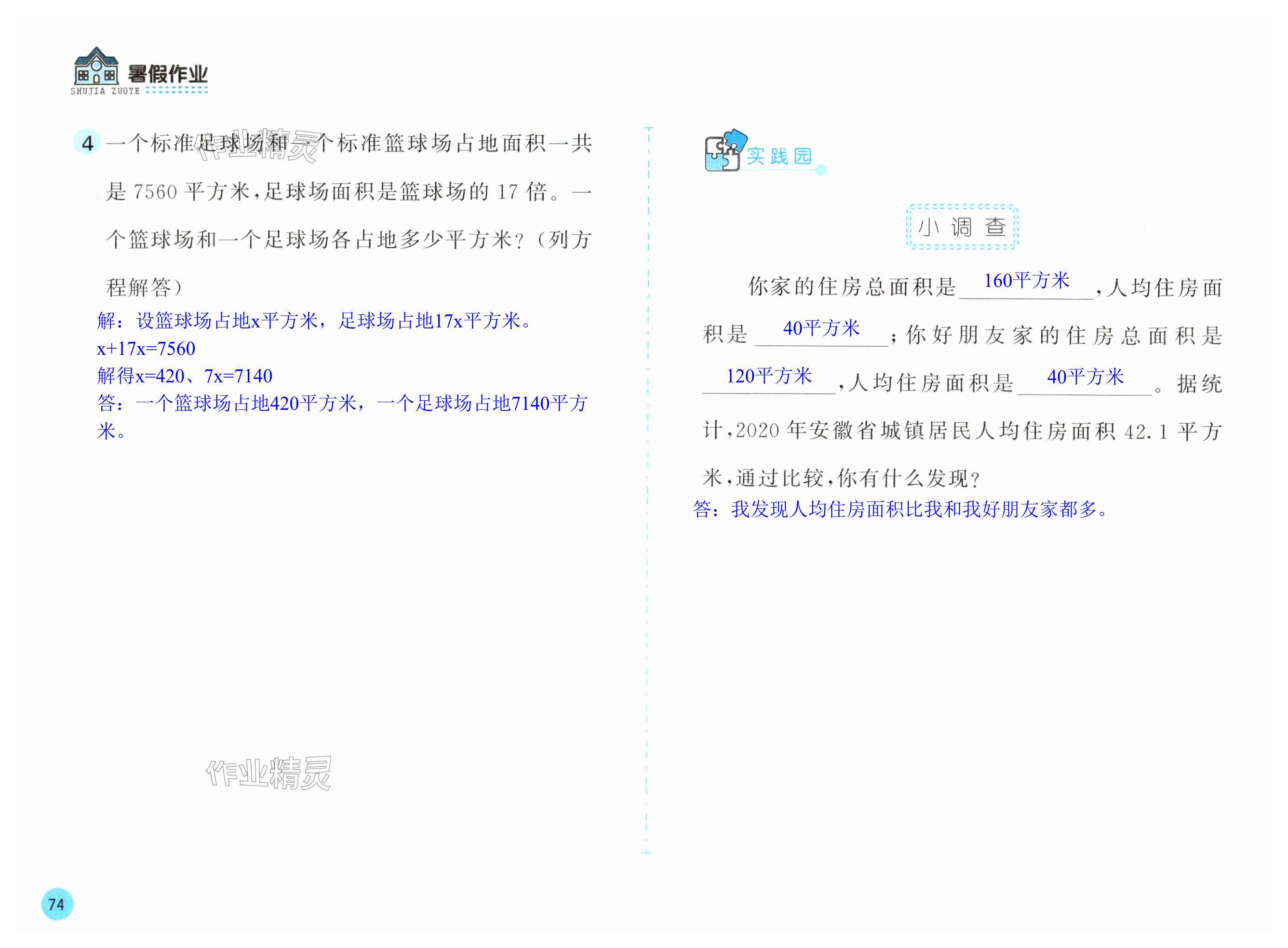Click the line 解得x=420
The width and height of the screenshot is (1288, 948).
(184, 376)
